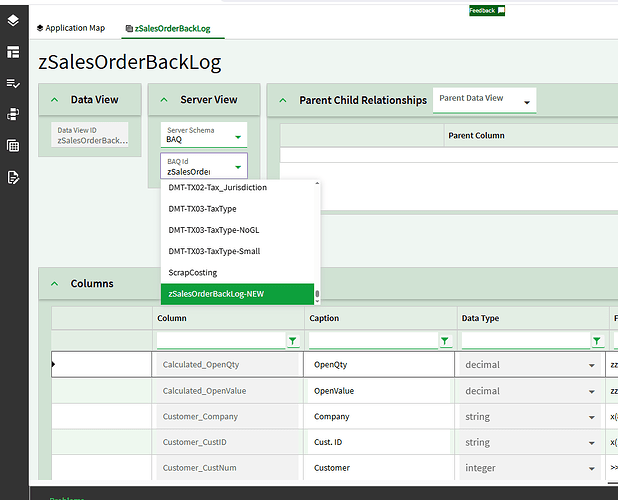Select ScrapCosting from the list

237,273
